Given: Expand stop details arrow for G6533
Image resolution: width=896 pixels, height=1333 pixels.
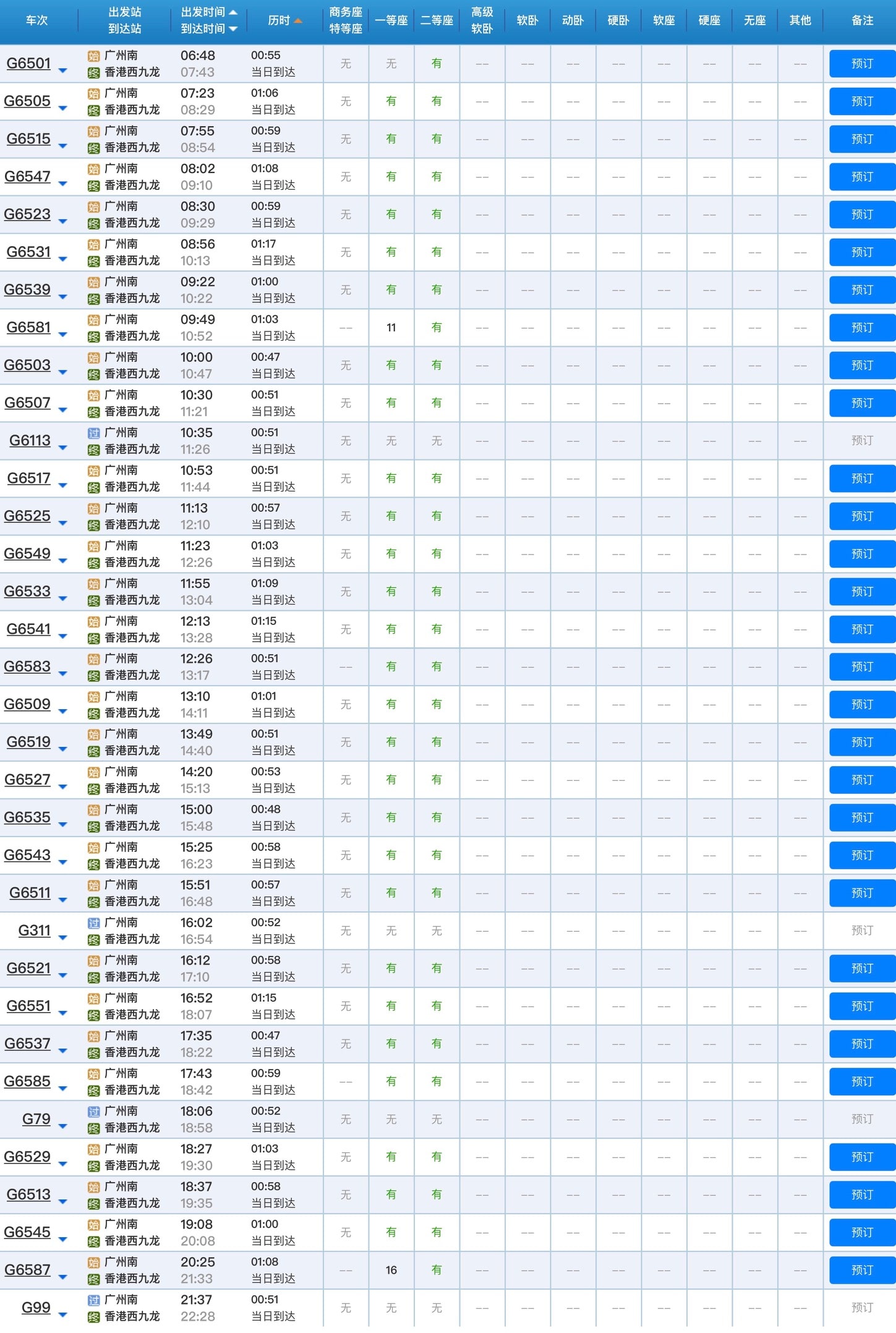Looking at the screenshot, I should coord(62,599).
